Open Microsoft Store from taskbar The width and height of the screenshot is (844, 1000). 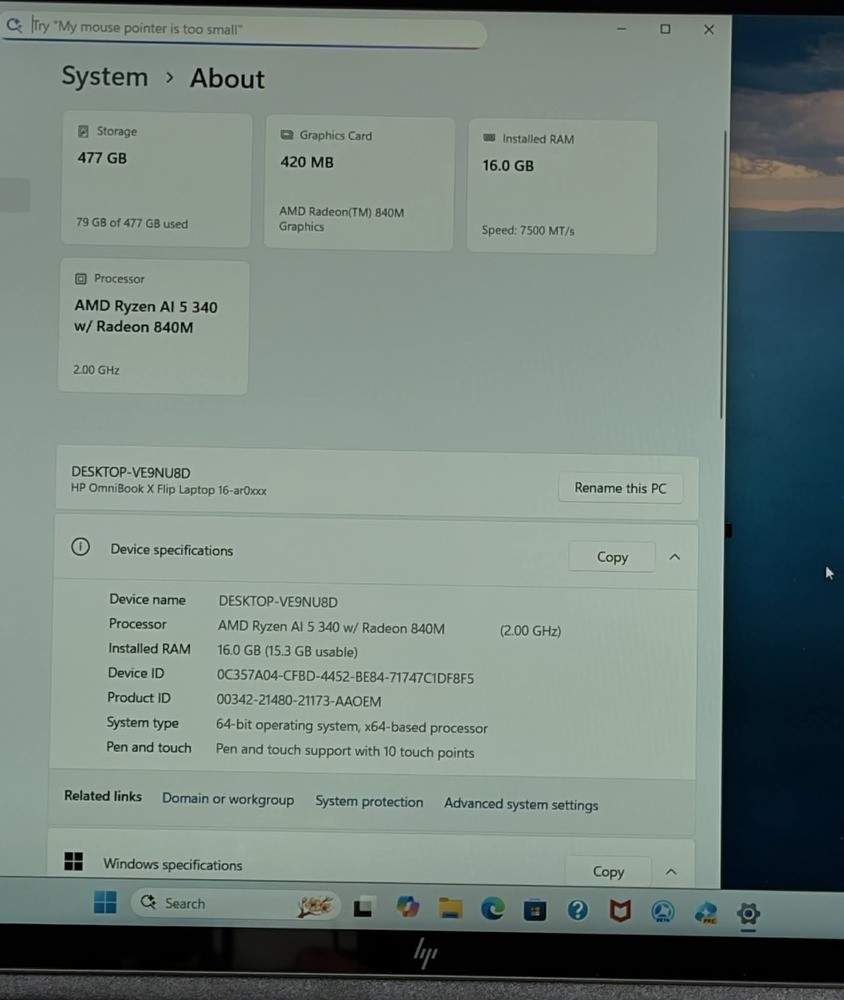pyautogui.click(x=535, y=910)
